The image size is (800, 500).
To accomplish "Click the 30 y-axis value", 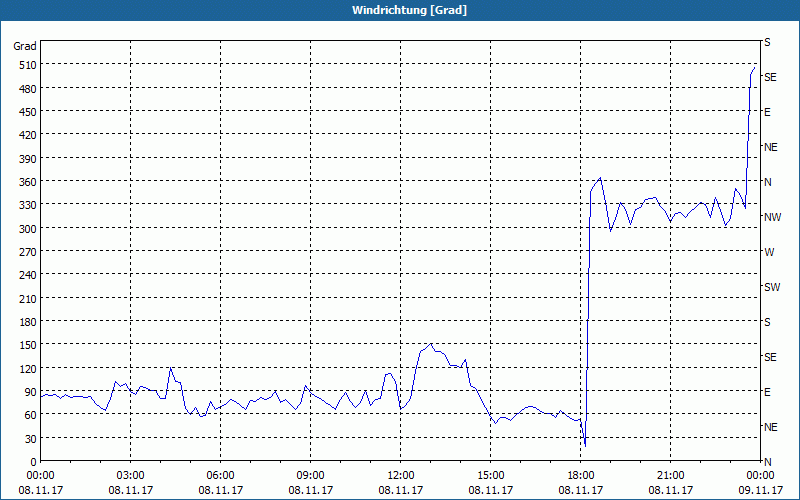I will point(30,439).
